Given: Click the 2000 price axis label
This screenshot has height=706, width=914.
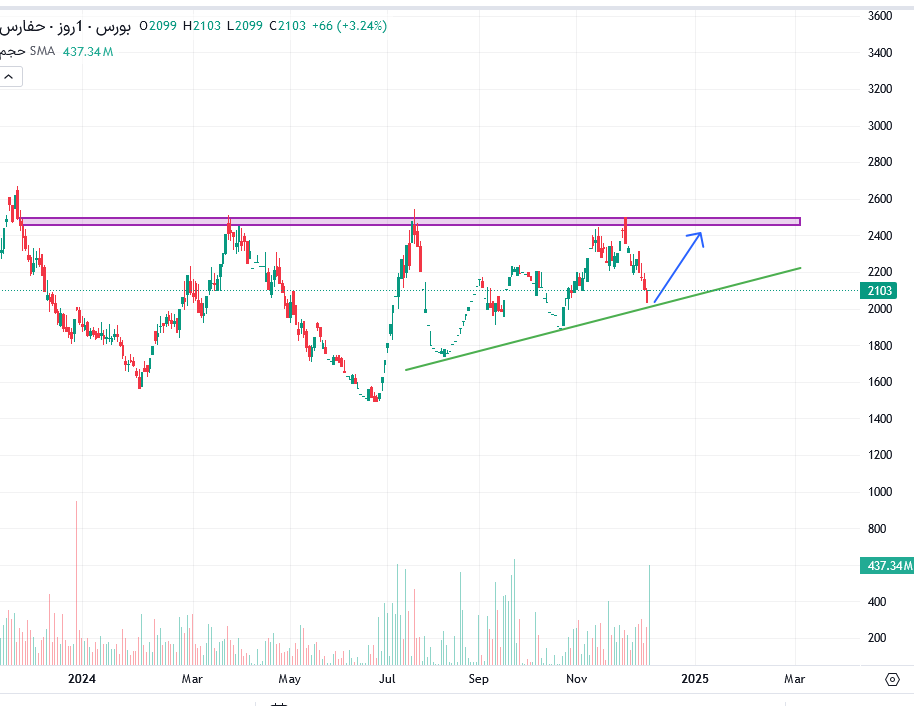Looking at the screenshot, I should pyautogui.click(x=880, y=308).
